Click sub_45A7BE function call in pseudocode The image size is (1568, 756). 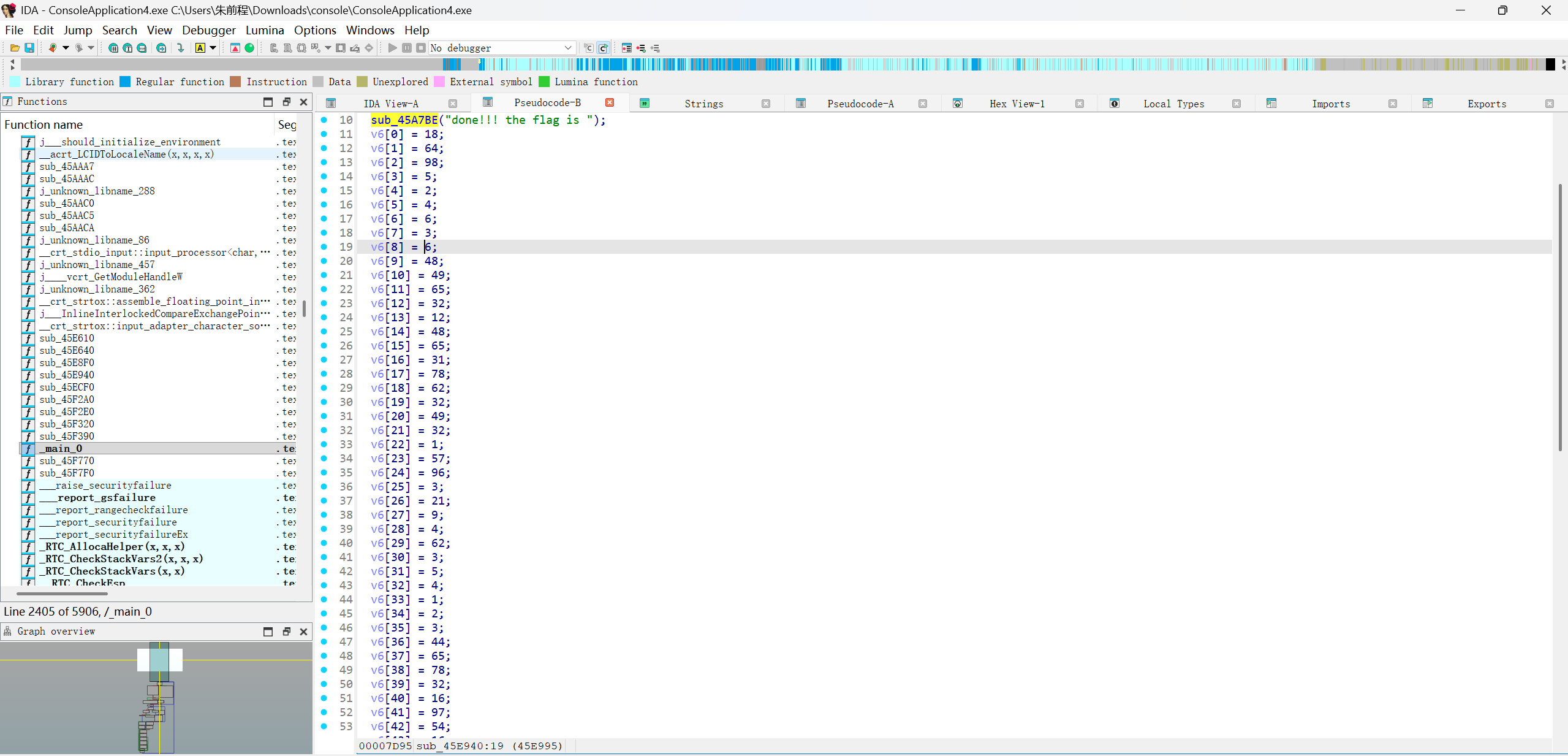pos(404,120)
